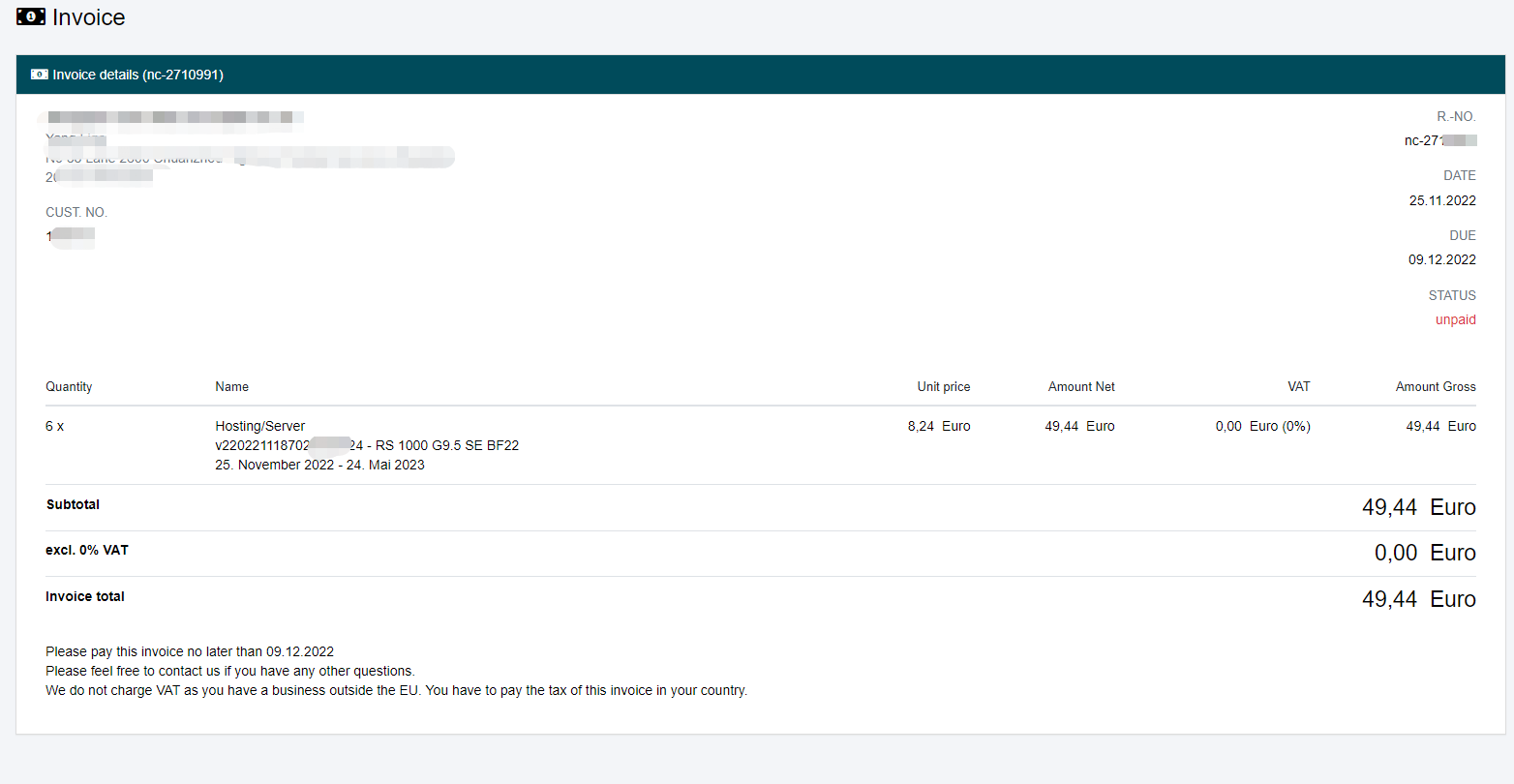Click the money icon beside the Invoice title
Image resolution: width=1514 pixels, height=784 pixels.
(x=30, y=17)
